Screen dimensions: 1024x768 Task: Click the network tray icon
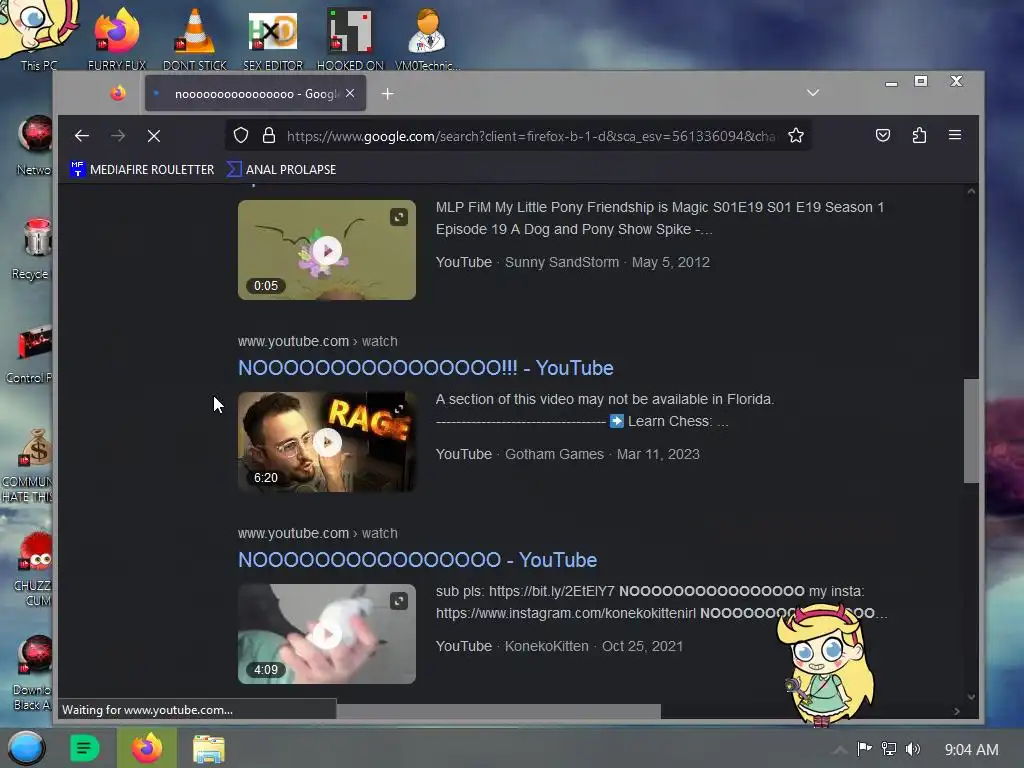(x=889, y=749)
